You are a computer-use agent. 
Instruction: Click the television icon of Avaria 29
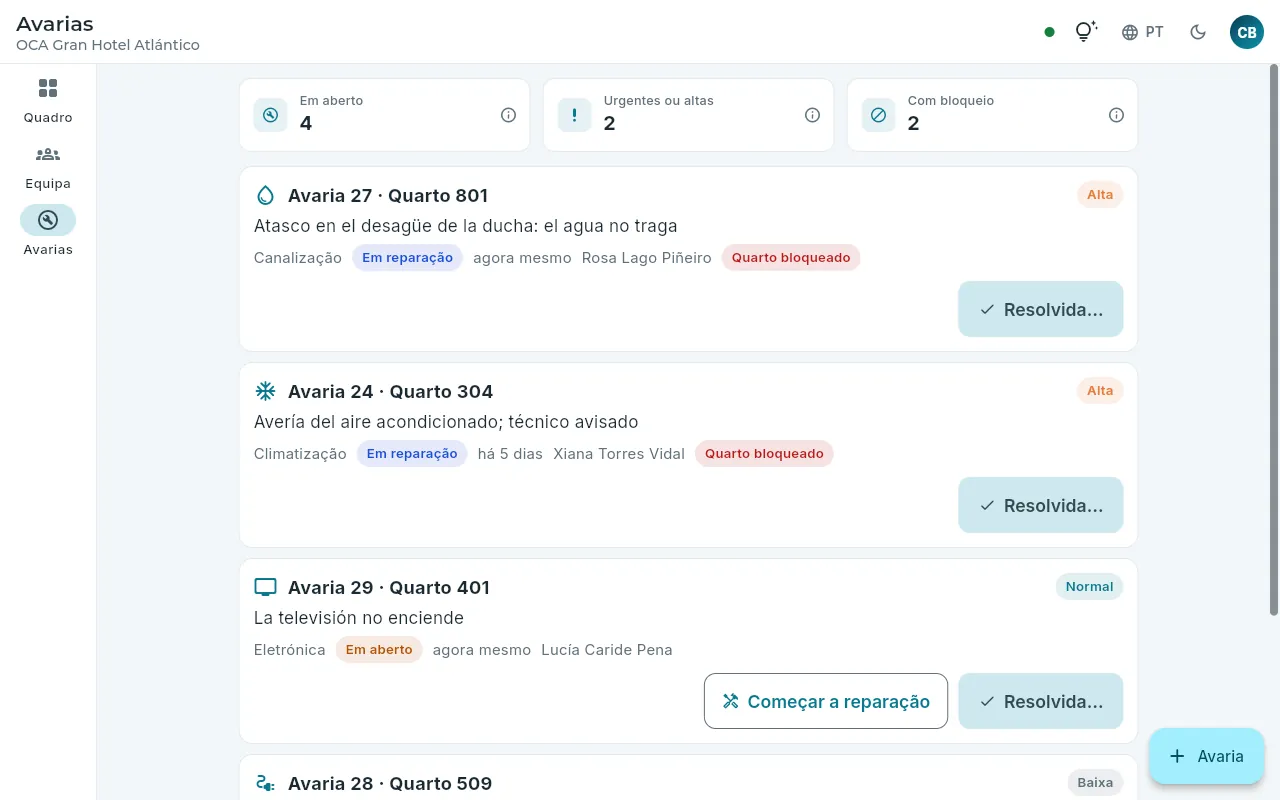[x=265, y=587]
